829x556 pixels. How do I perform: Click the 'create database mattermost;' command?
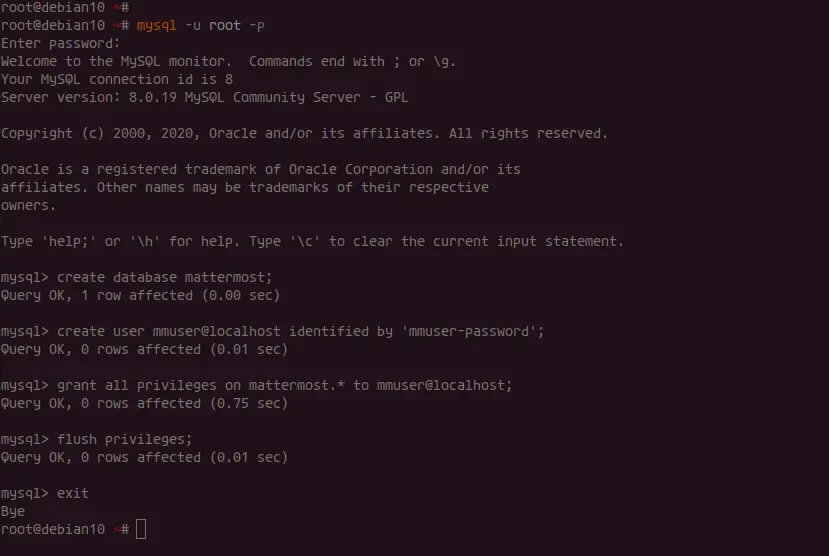[164, 277]
